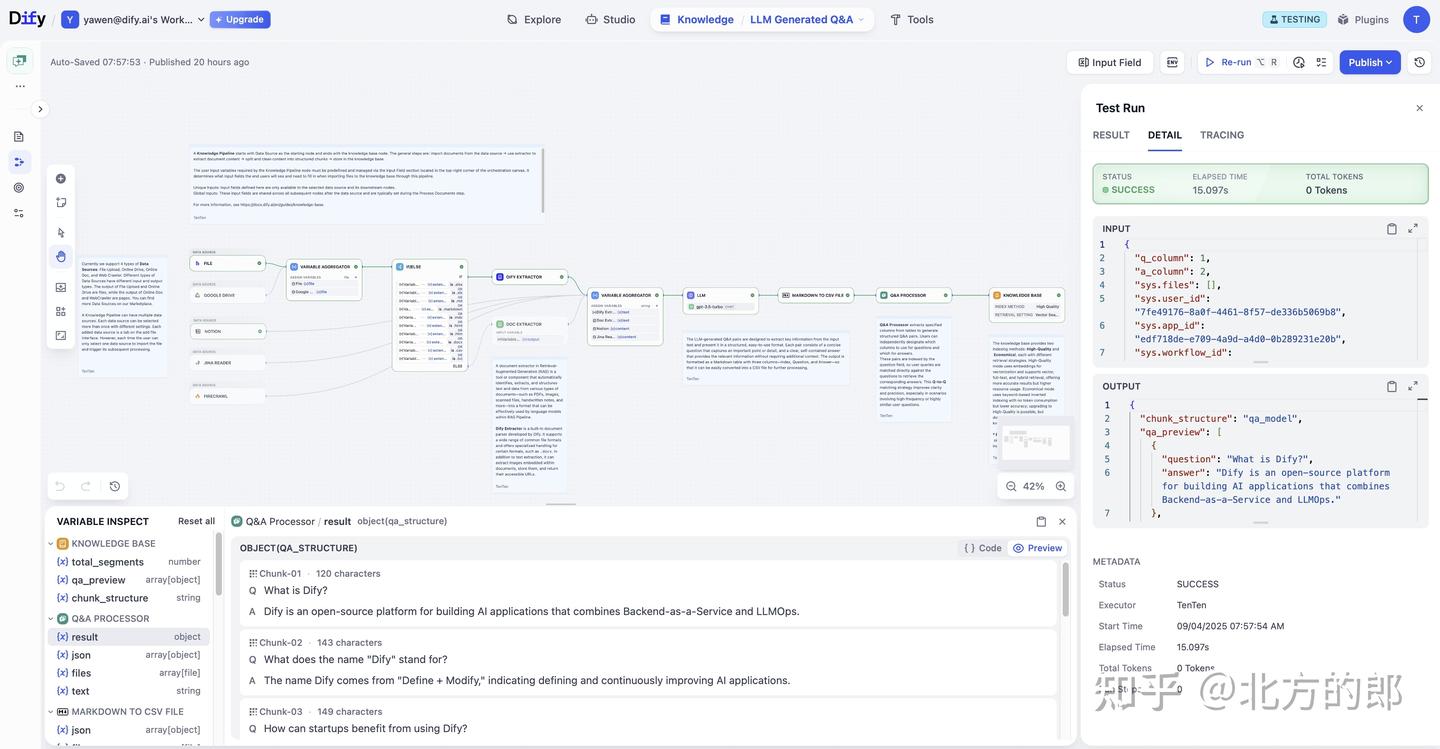Click the Maximize canvas icon on canvas toolbar
1440x749 pixels.
(x=61, y=336)
